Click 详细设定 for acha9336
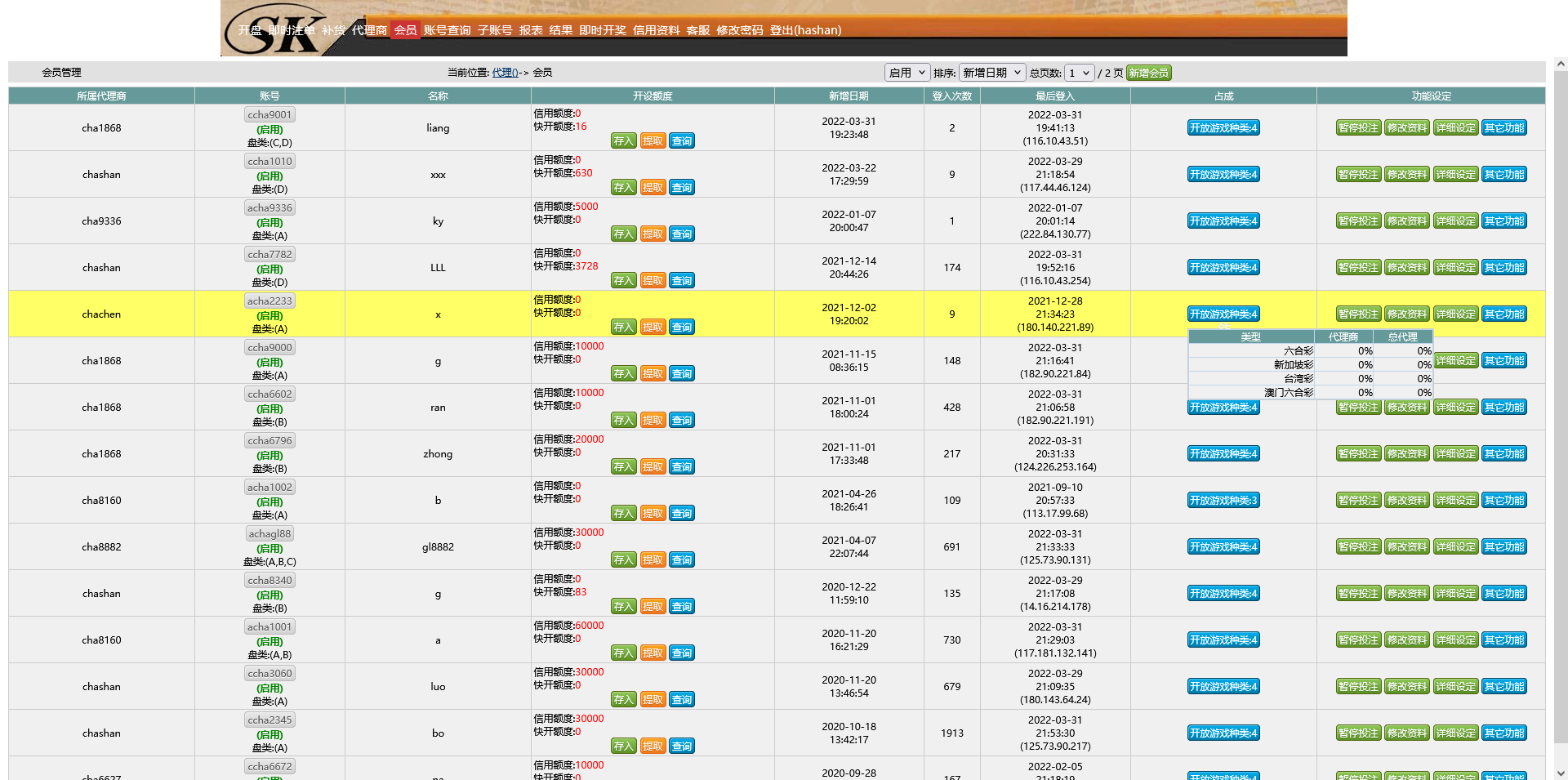Screen dimensions: 1568x780 tap(1456, 221)
